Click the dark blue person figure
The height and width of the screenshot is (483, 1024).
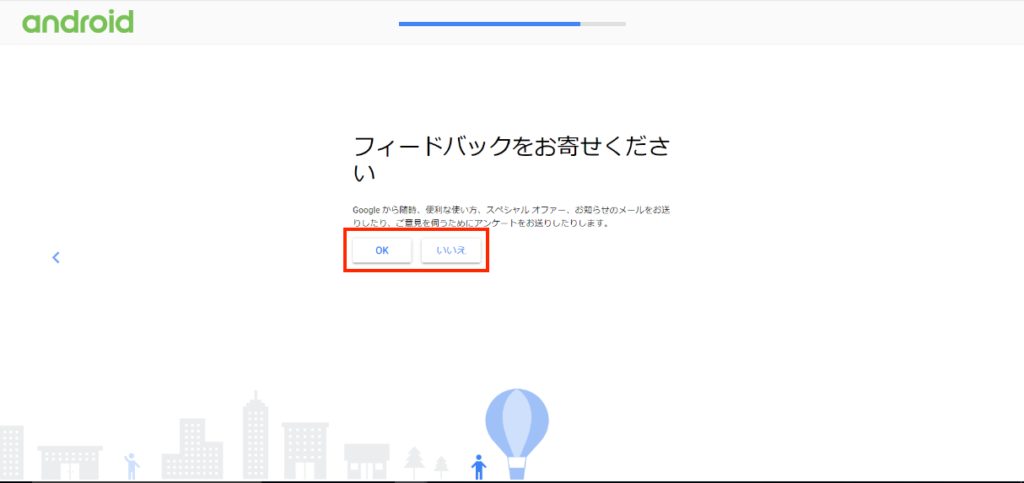[x=479, y=467]
